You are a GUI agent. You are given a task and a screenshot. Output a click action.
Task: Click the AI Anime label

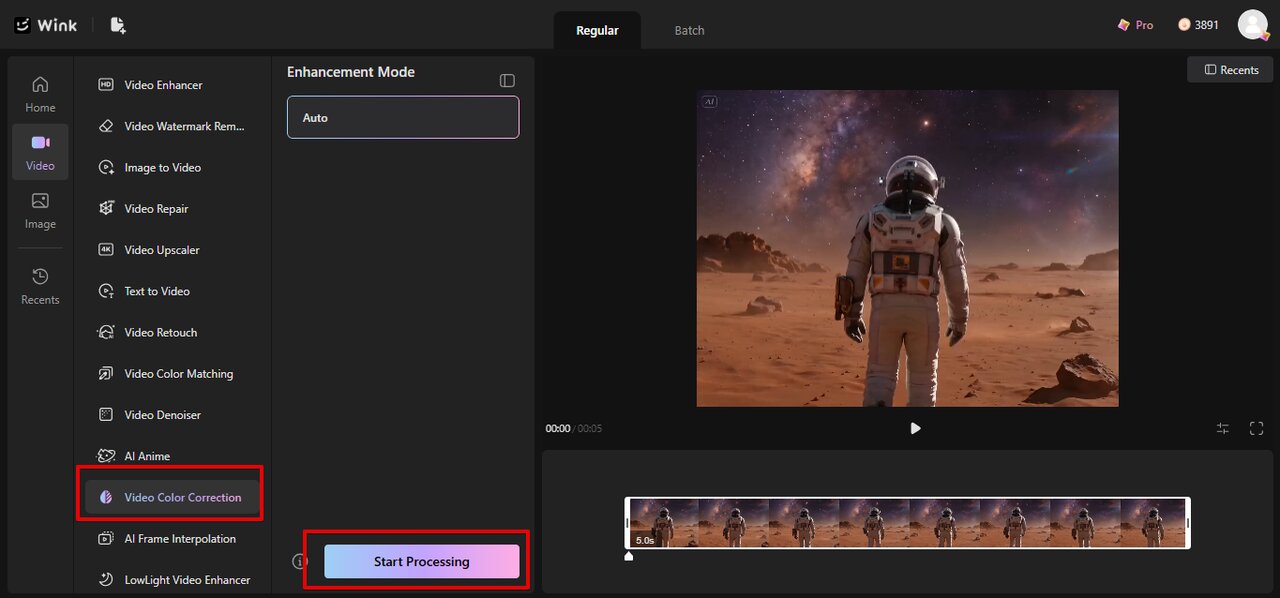pos(147,456)
